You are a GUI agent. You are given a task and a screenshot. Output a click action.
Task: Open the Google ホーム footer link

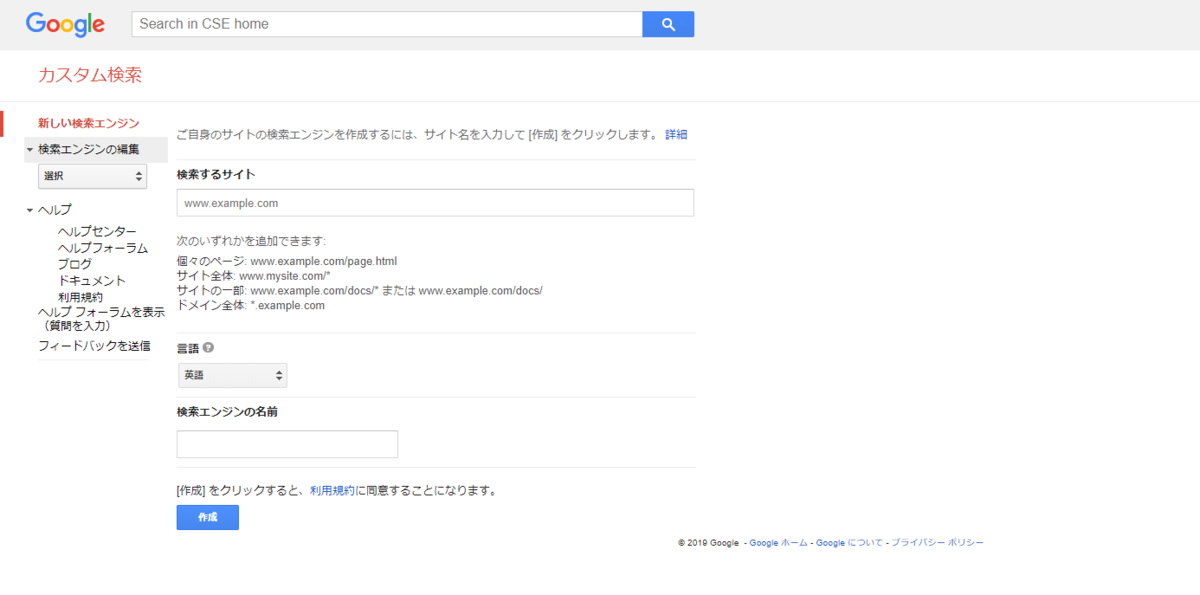pos(778,543)
